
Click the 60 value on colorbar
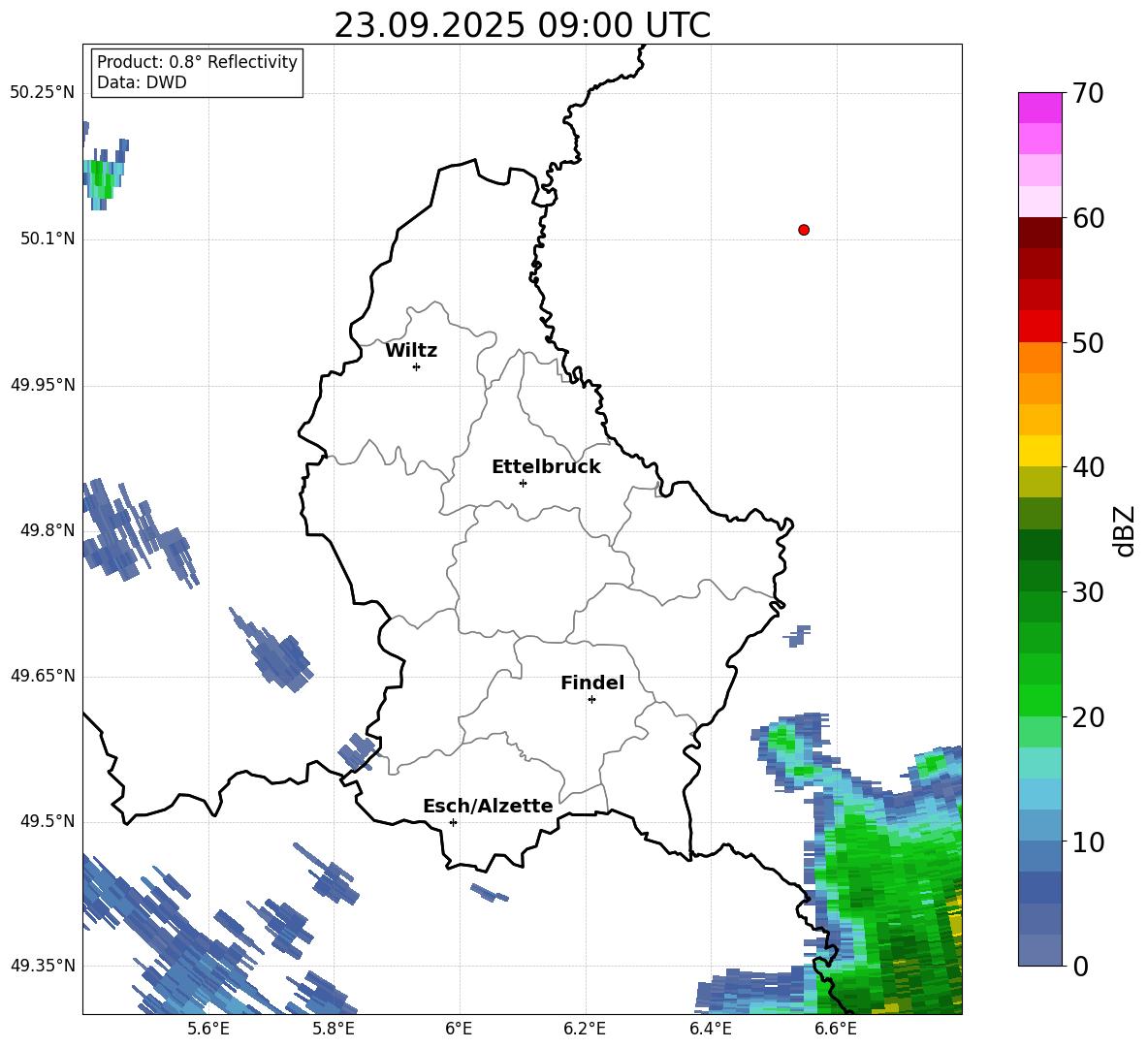pyautogui.click(x=1088, y=218)
